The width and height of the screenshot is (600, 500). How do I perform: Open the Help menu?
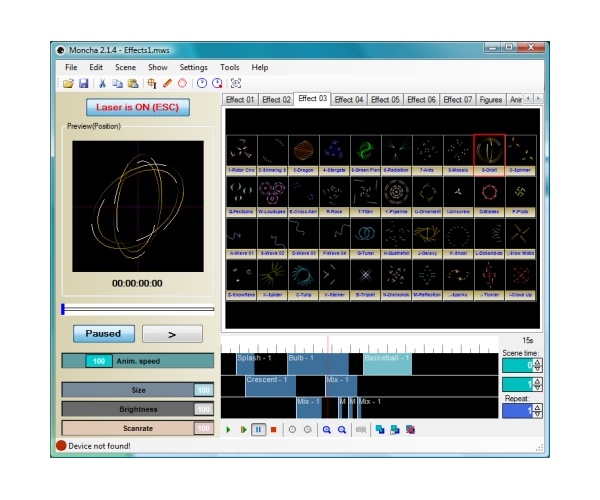(x=259, y=67)
